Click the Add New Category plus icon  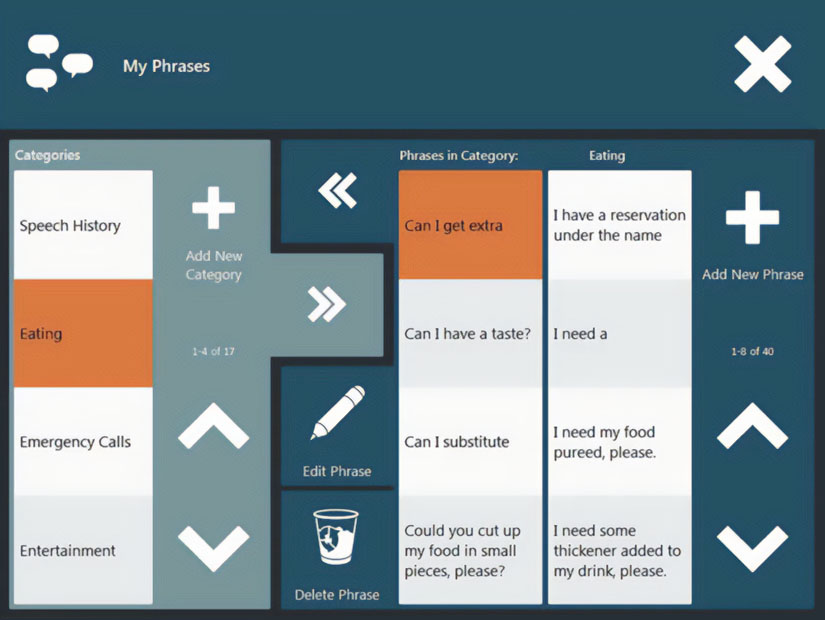pos(214,207)
